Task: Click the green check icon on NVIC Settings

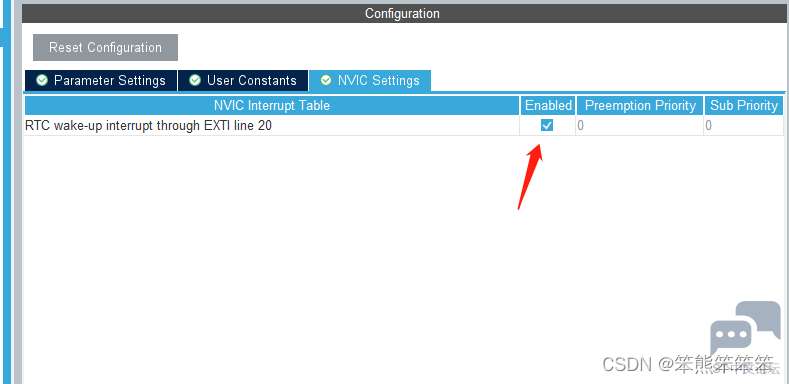Action: coord(326,81)
